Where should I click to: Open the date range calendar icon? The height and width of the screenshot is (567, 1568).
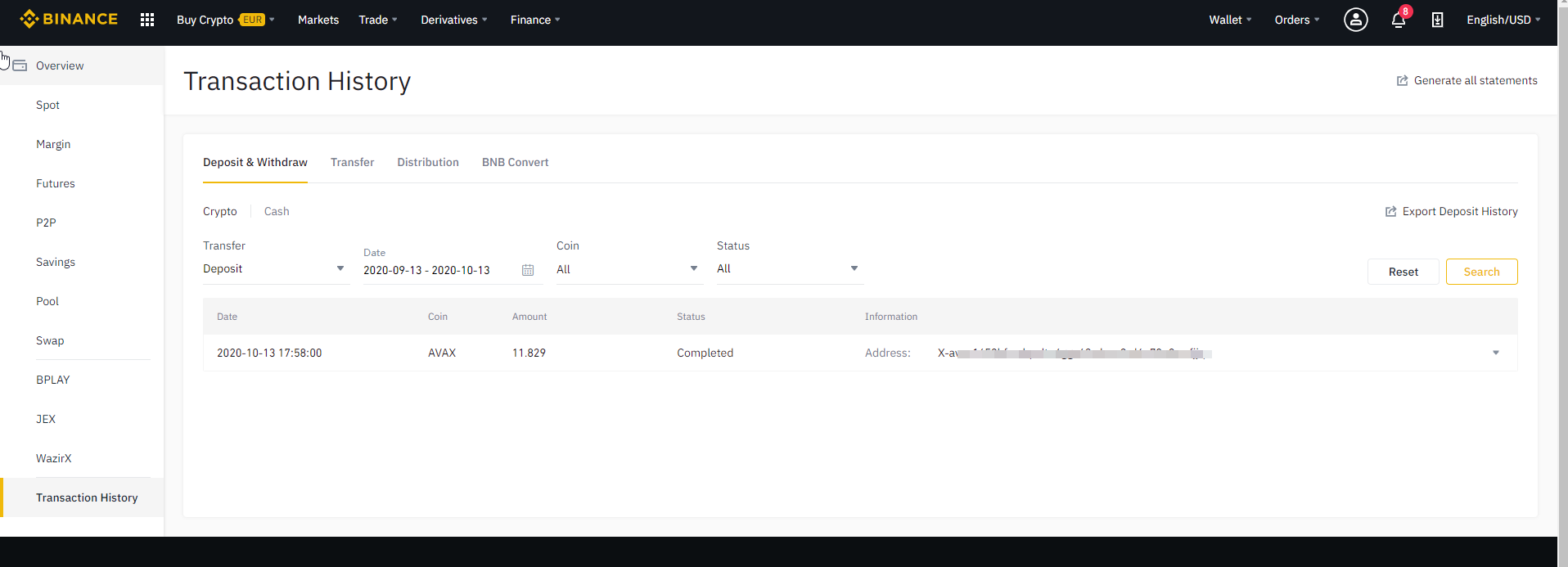pyautogui.click(x=528, y=270)
